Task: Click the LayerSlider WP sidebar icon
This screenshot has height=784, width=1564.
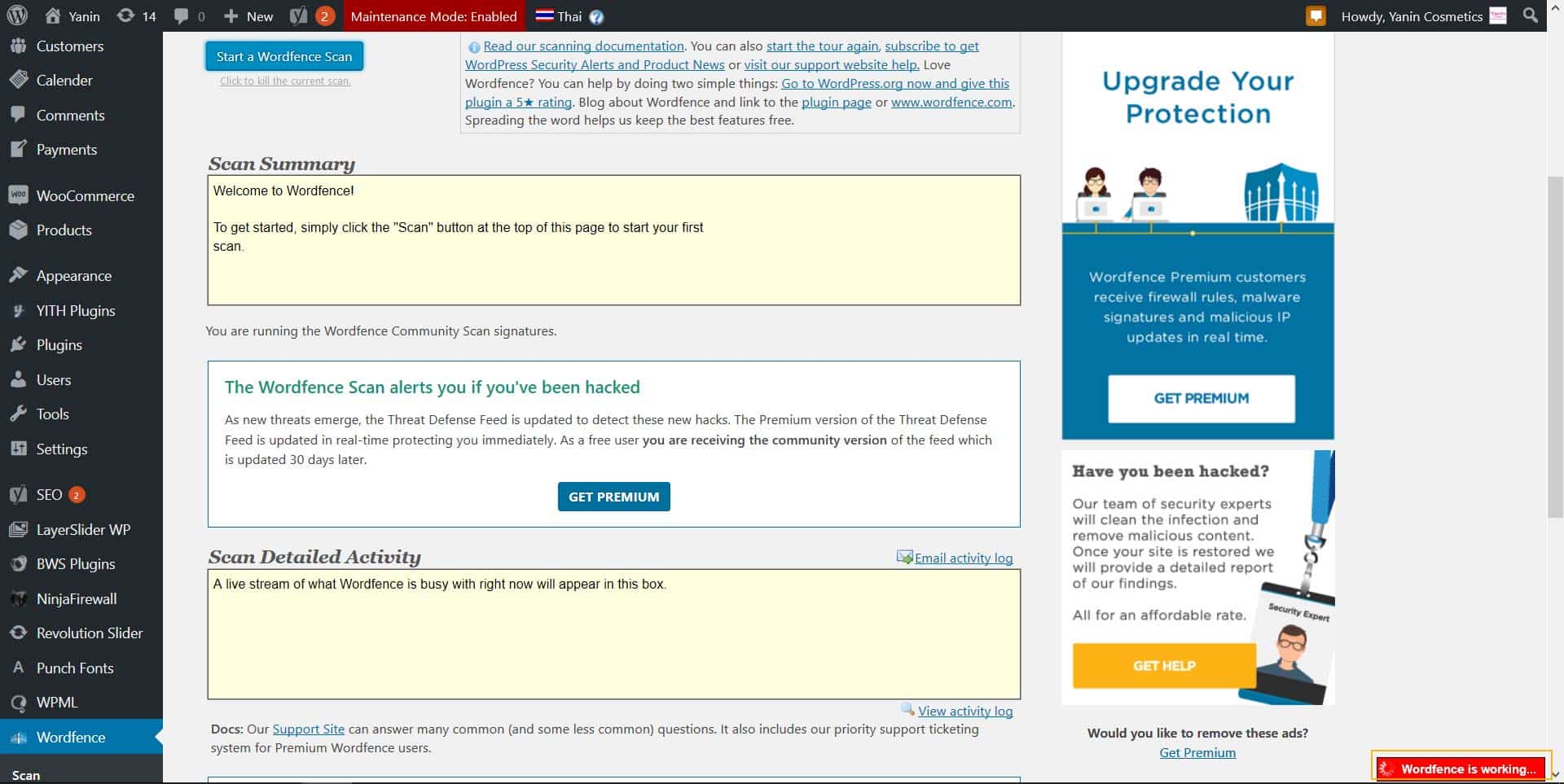Action: 18,529
